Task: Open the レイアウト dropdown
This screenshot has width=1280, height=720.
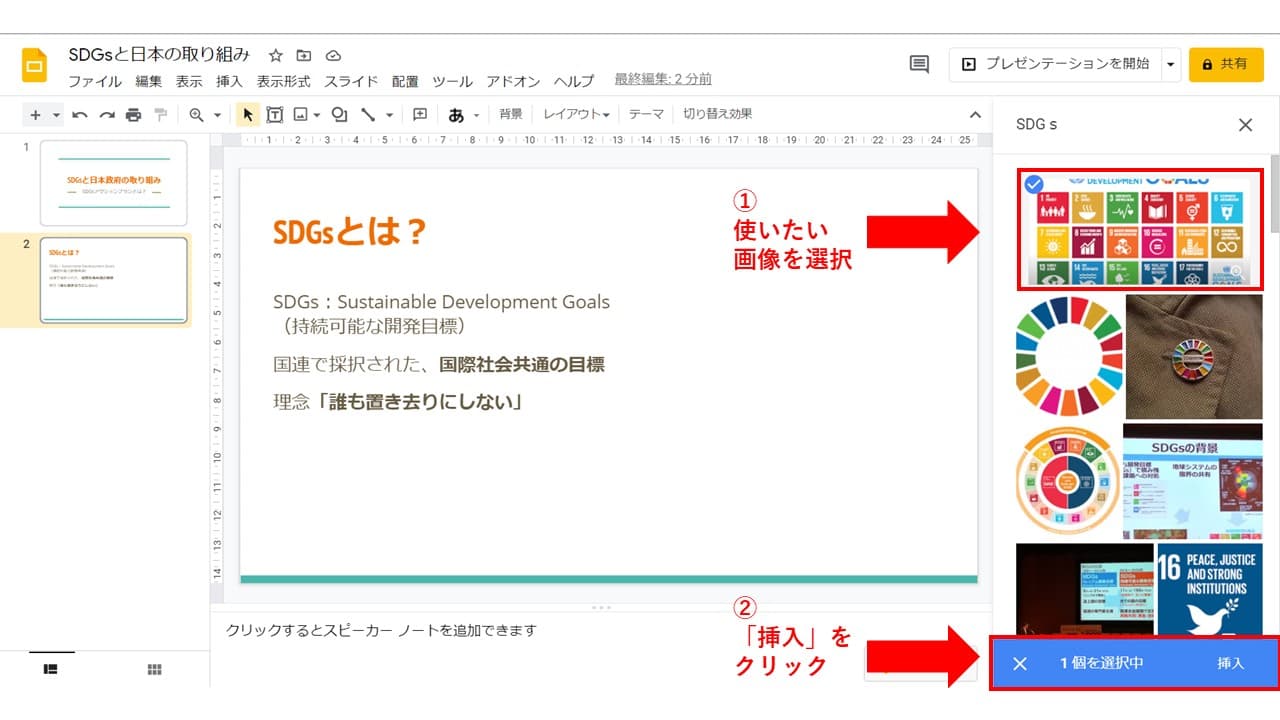Action: [x=576, y=114]
